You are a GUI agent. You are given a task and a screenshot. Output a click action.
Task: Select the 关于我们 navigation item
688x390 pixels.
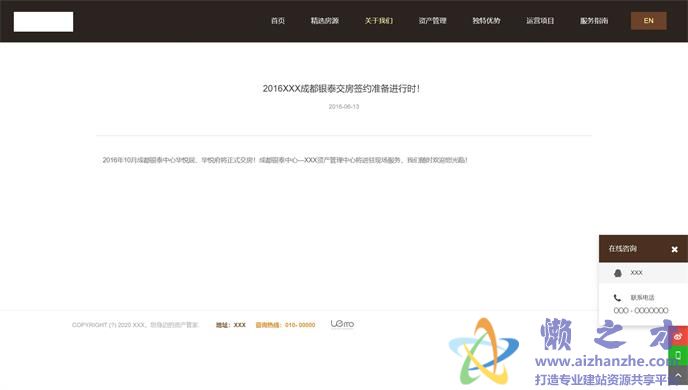[379, 21]
